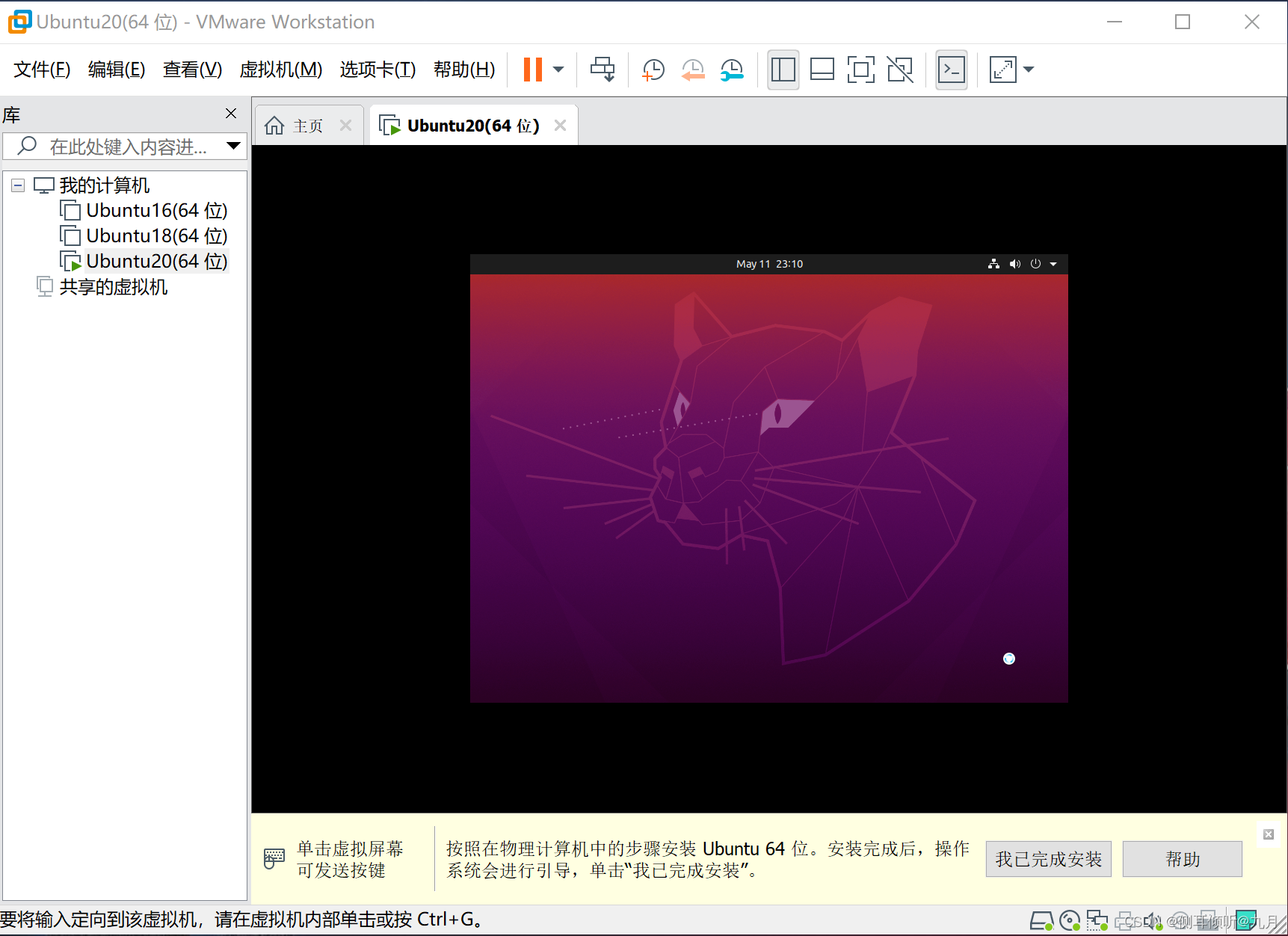The height and width of the screenshot is (936, 1288).
Task: Enter Unity mode for the virtual machine
Action: (900, 69)
